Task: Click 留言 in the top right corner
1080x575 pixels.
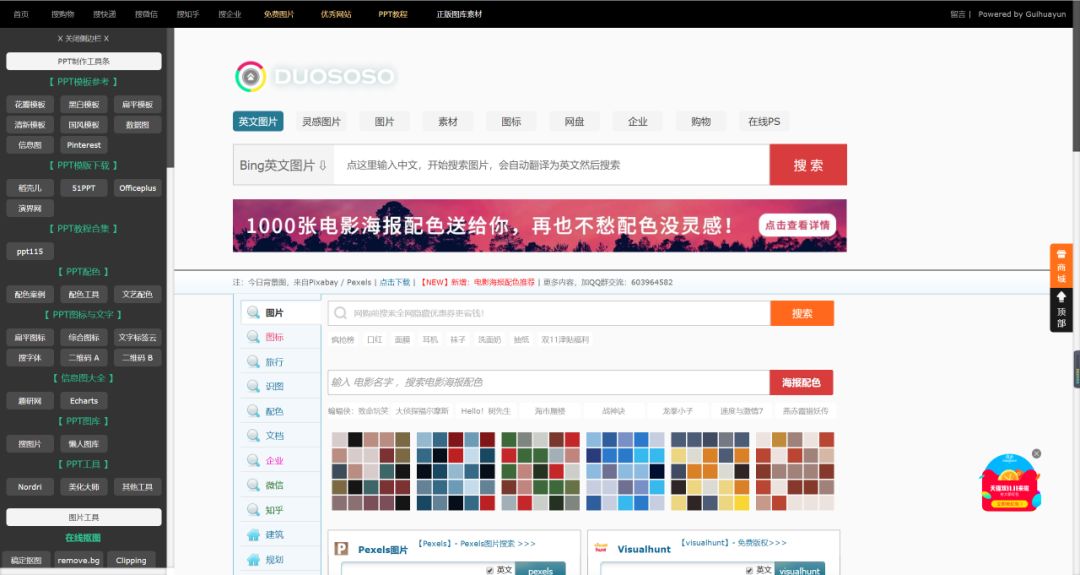Action: click(x=957, y=14)
